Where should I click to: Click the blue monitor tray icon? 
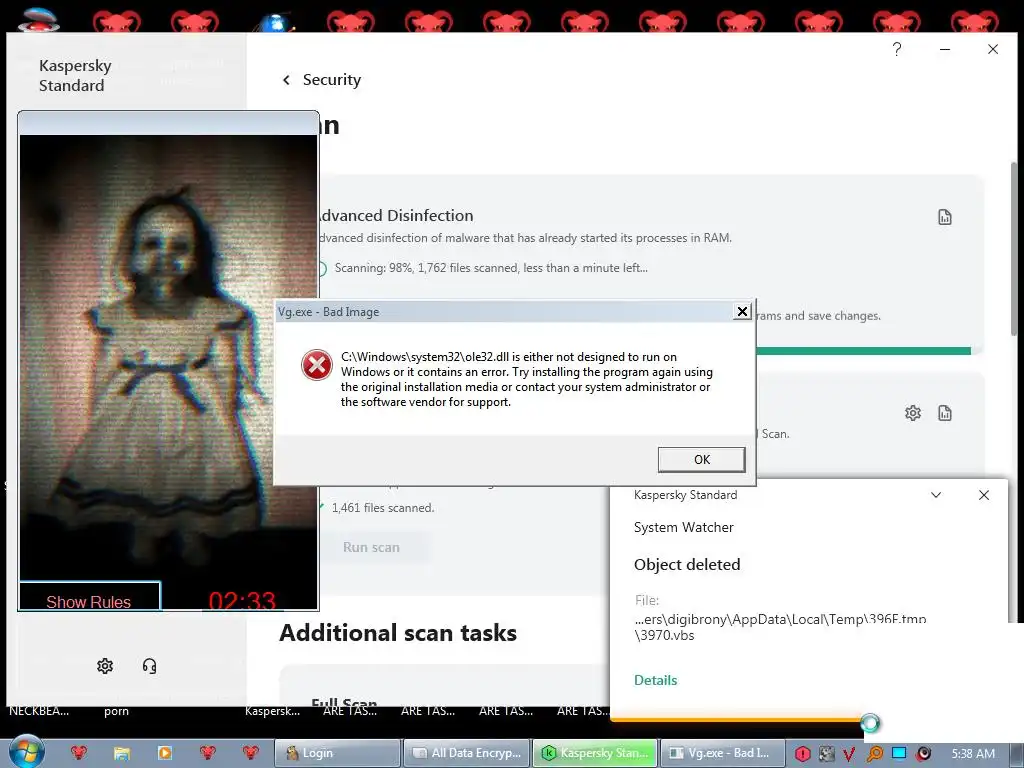click(899, 753)
